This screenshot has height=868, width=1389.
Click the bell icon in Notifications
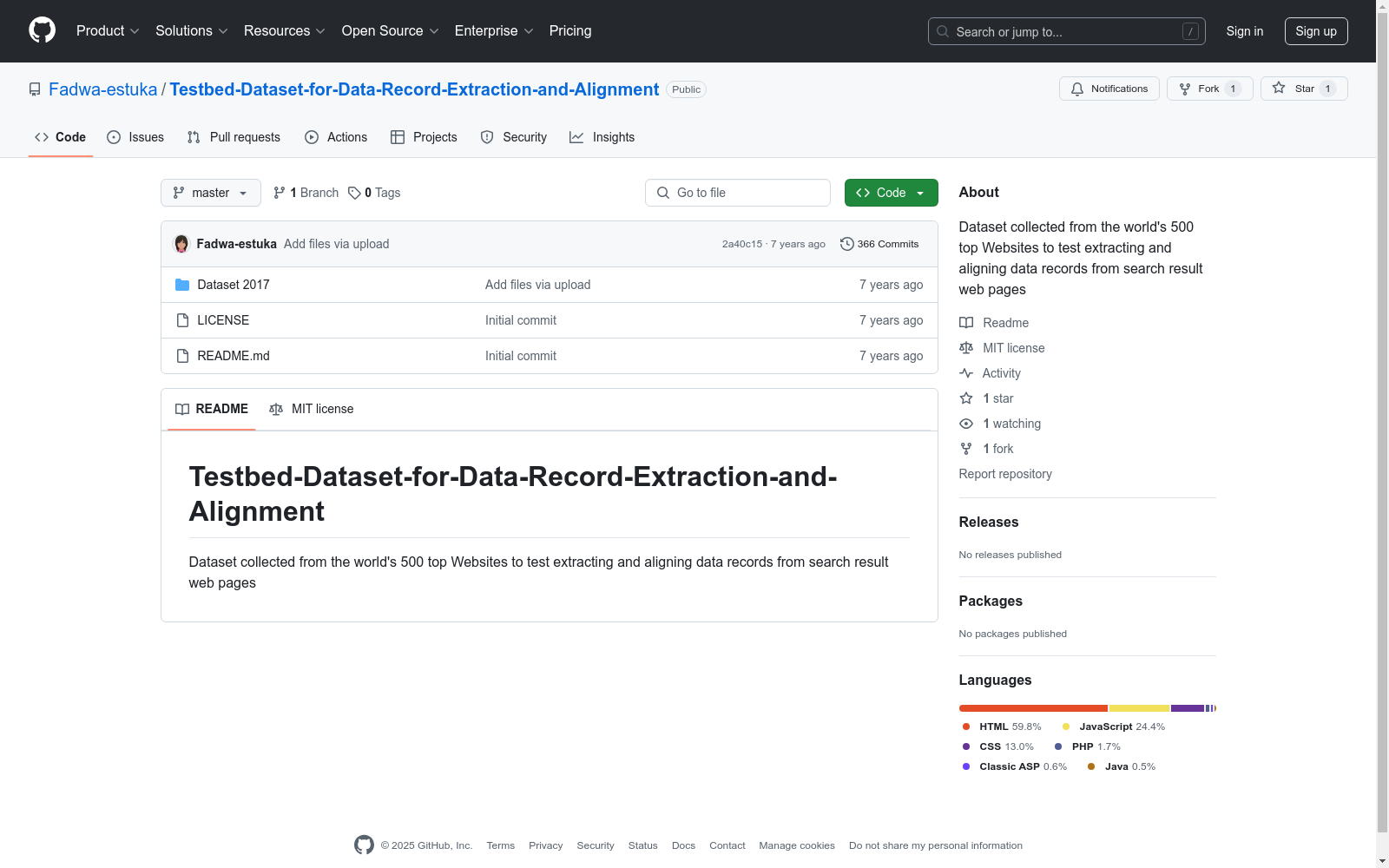(x=1077, y=89)
